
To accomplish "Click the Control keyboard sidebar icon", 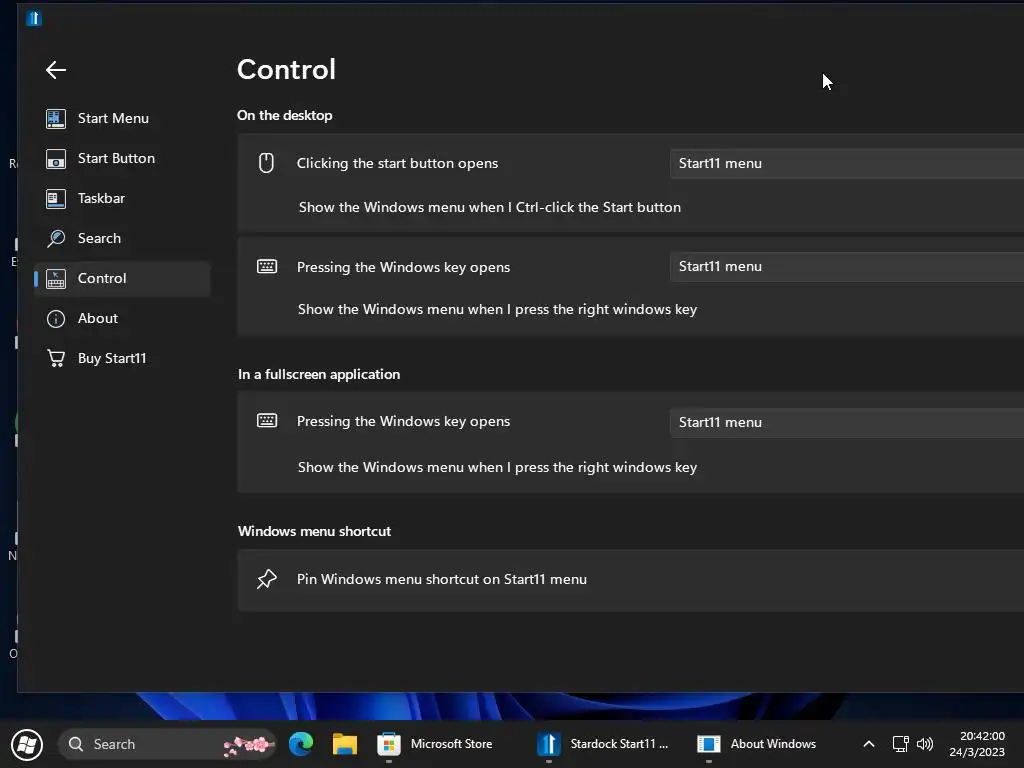I will click(56, 279).
